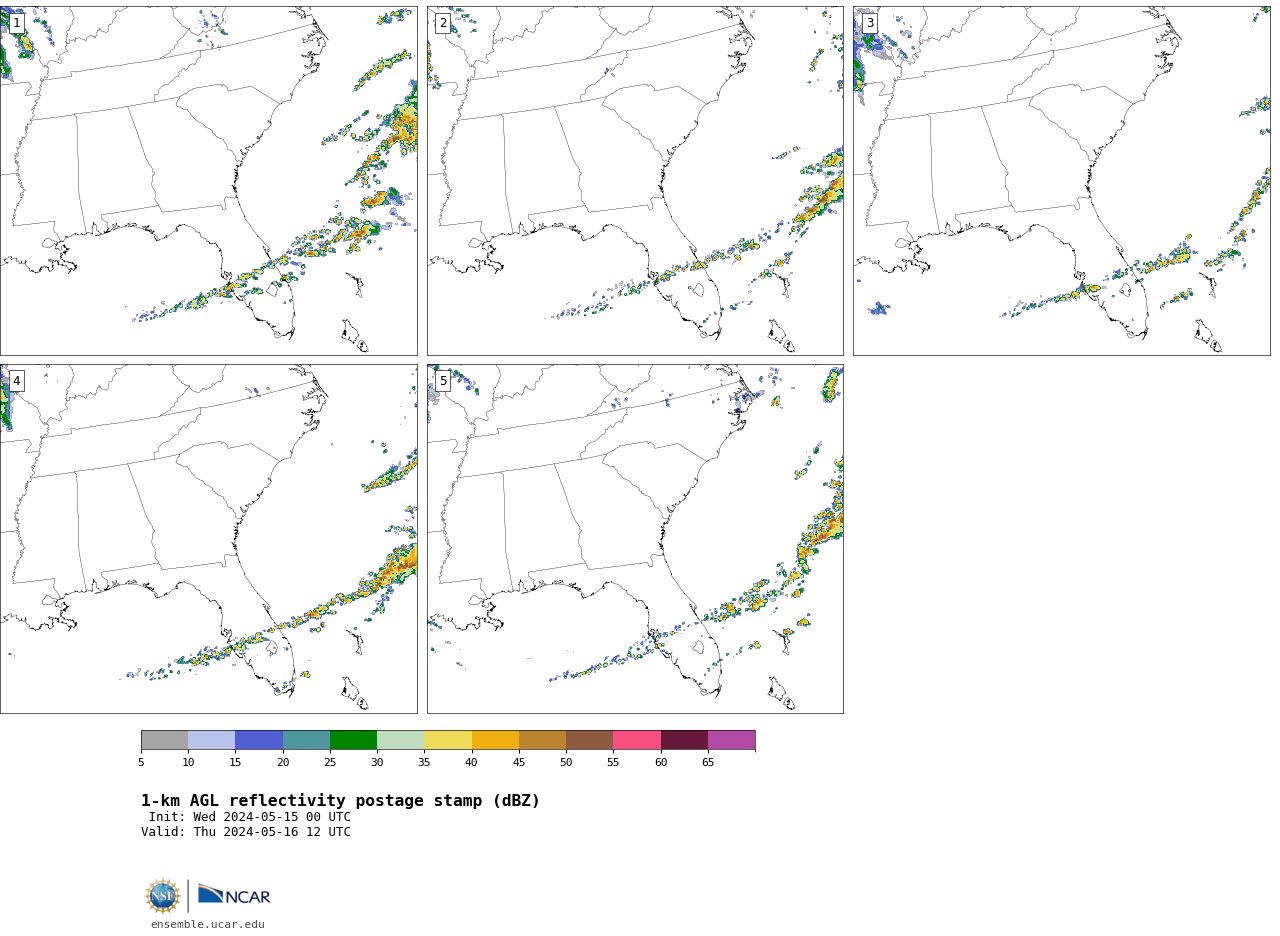Click the light blue 10-15 dBZ swatch
This screenshot has width=1280, height=936.
(211, 740)
